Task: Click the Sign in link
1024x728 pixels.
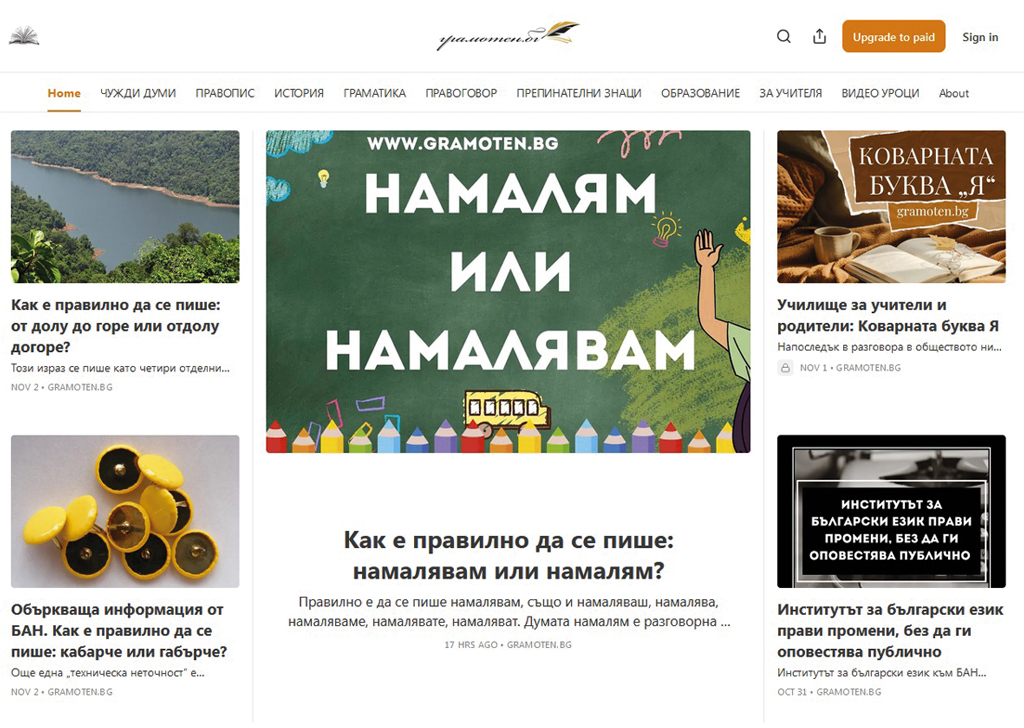Action: [980, 37]
